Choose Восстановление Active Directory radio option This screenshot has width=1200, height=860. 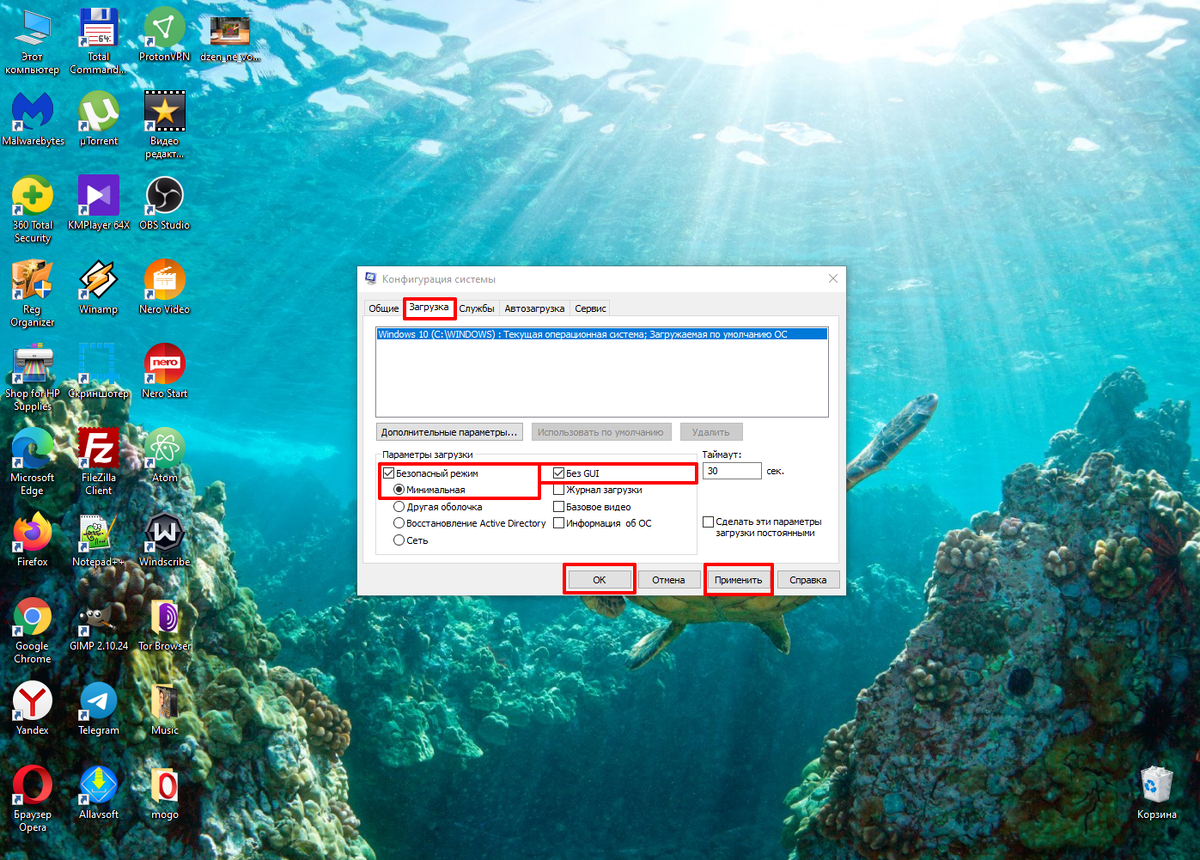(400, 523)
